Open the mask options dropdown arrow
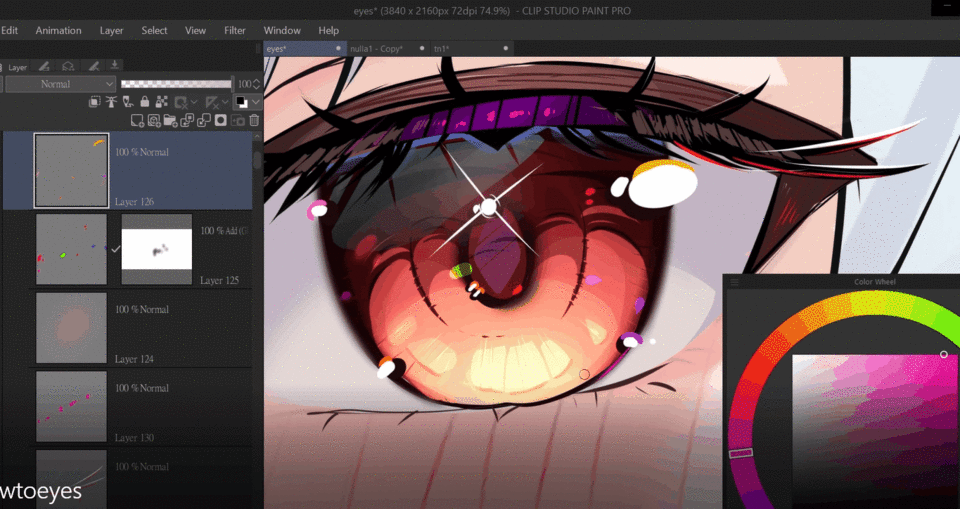The width and height of the screenshot is (960, 509). click(x=194, y=102)
